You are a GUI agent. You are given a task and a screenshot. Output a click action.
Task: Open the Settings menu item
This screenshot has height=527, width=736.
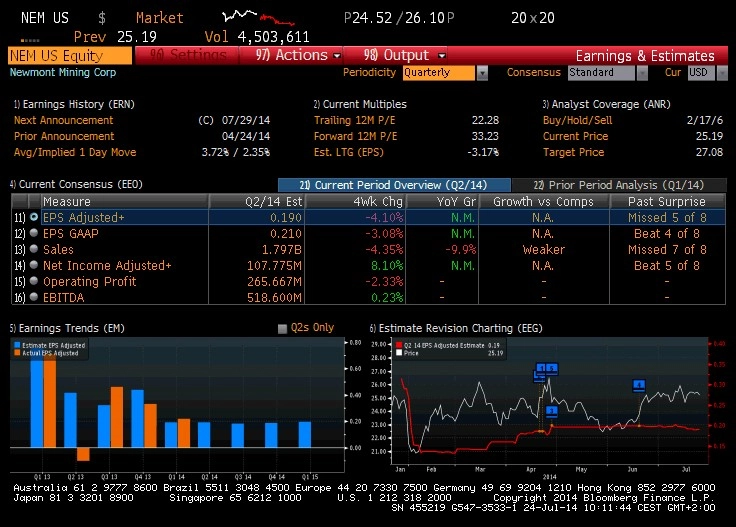pos(187,55)
